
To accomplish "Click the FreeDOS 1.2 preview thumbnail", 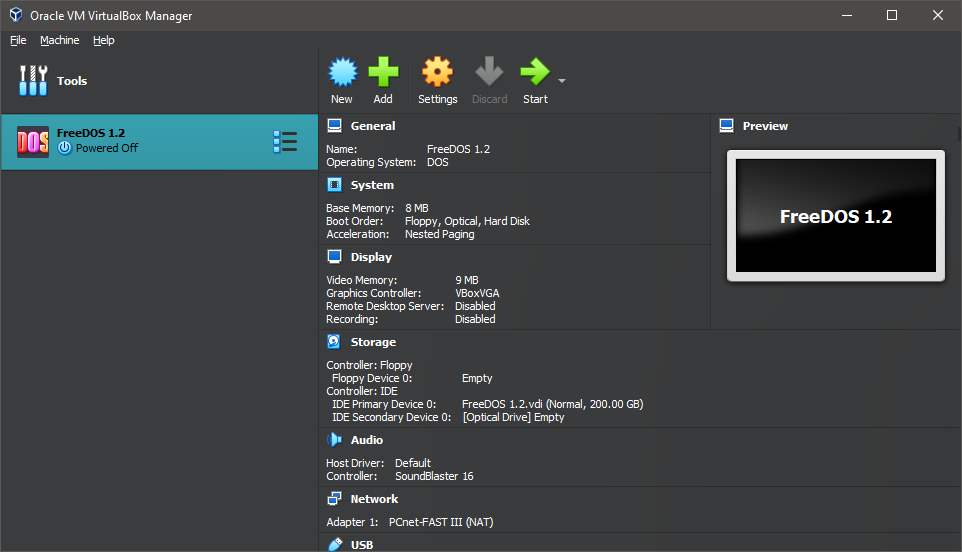I will [x=835, y=216].
